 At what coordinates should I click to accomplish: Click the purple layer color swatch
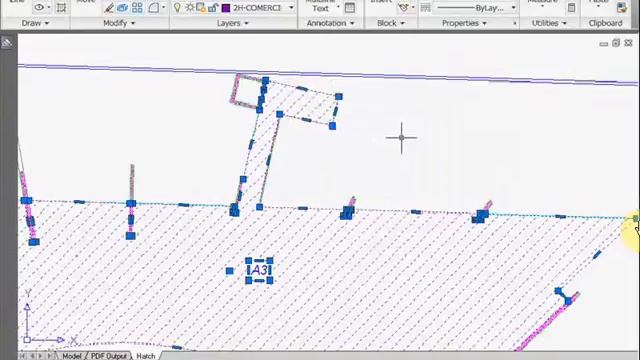click(x=226, y=8)
